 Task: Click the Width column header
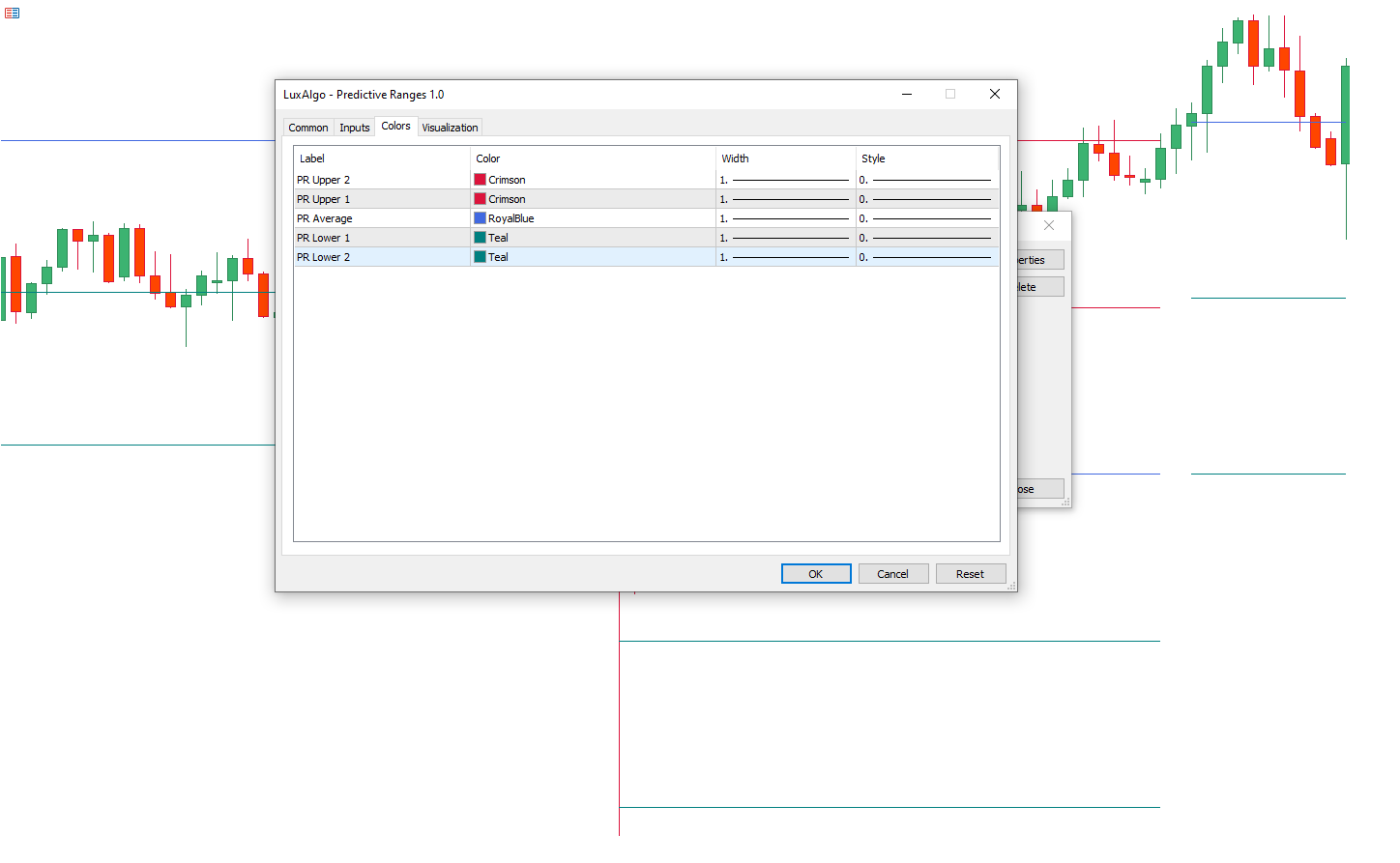786,158
